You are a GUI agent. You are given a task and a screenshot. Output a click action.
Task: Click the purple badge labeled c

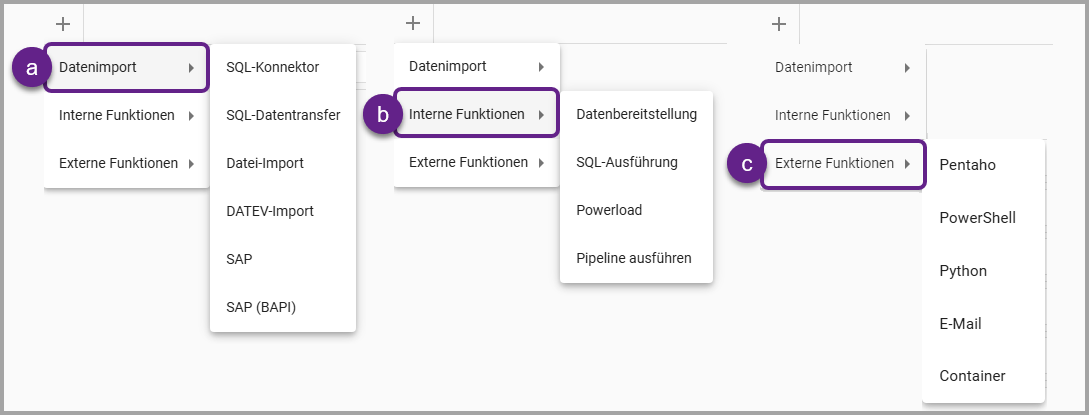tap(747, 163)
